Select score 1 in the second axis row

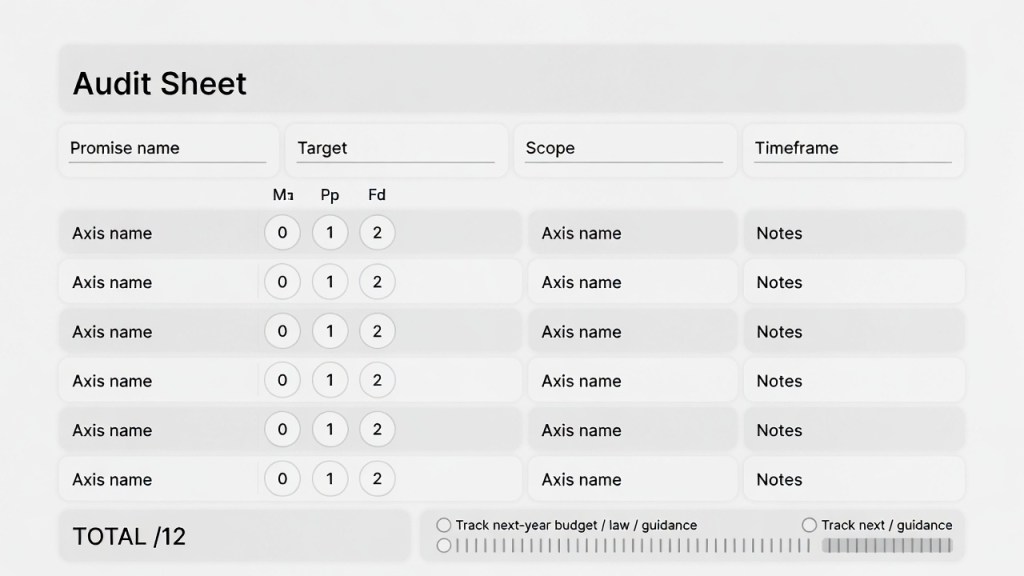click(x=330, y=282)
